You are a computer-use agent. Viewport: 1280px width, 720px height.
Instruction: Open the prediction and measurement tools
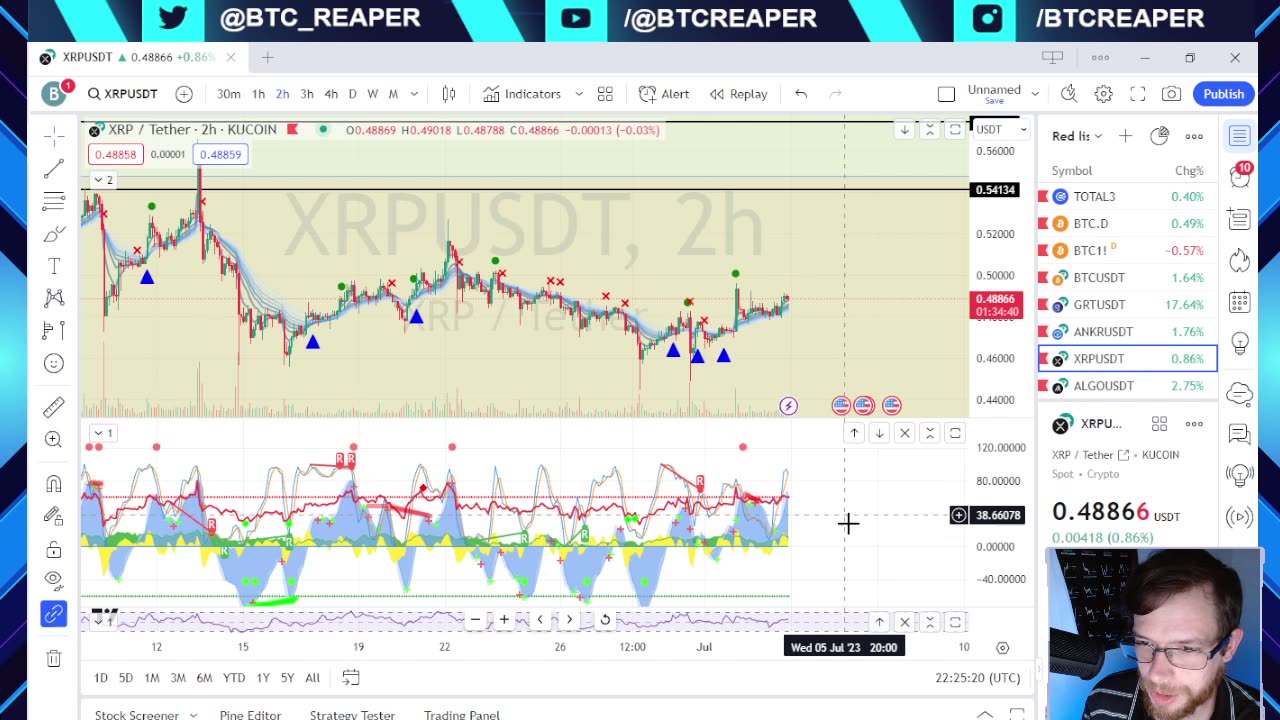54,330
